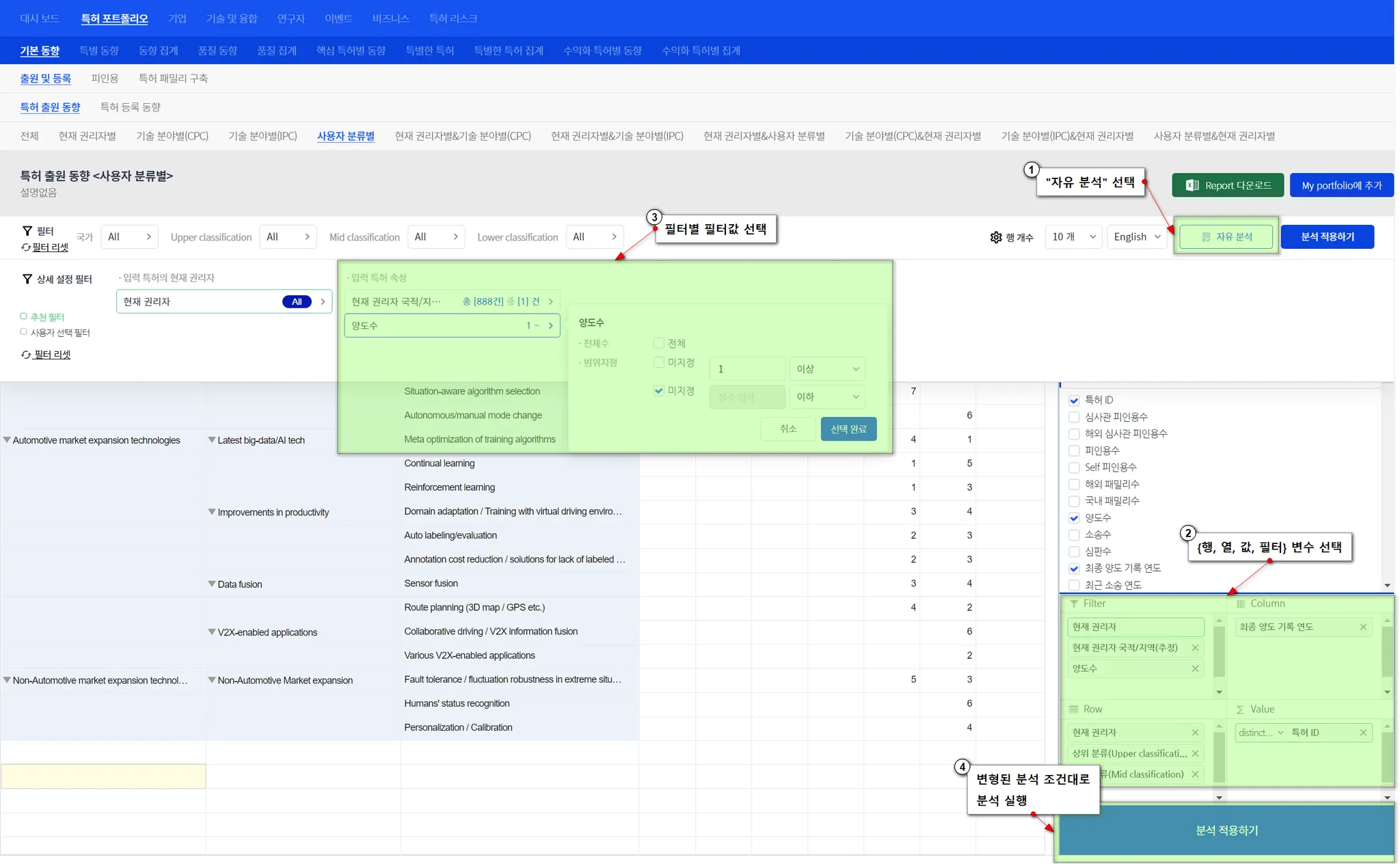Switch to 기술 분야별(CPC) tab

[x=172, y=136]
